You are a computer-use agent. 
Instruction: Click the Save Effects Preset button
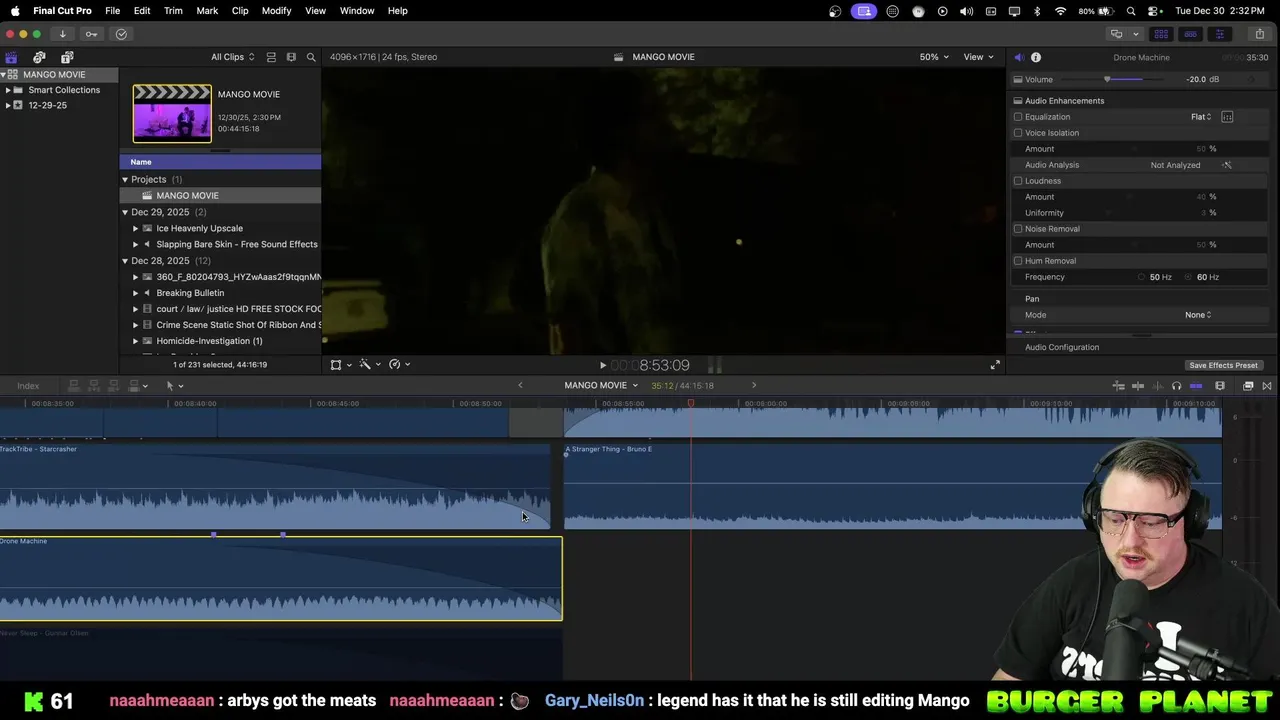coord(1223,365)
